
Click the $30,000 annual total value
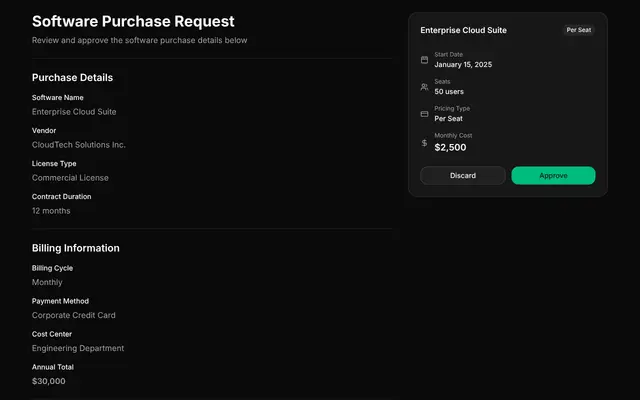(49, 381)
